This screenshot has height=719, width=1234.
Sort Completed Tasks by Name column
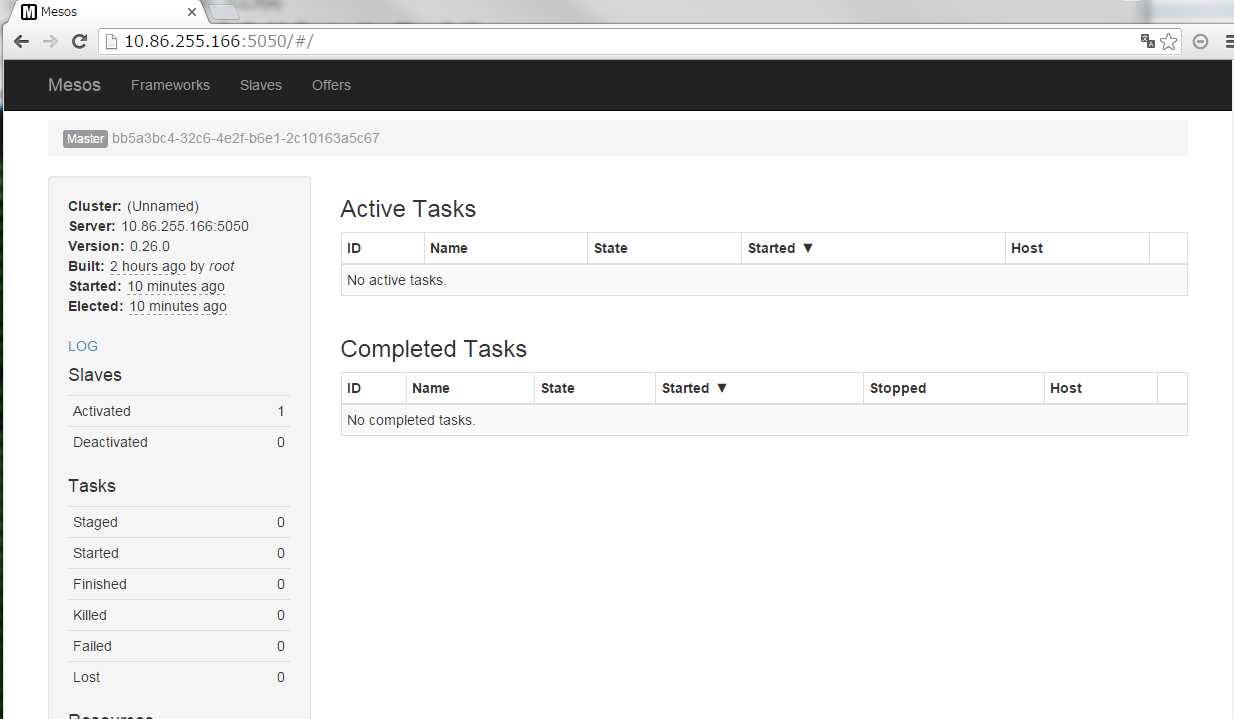pyautogui.click(x=470, y=388)
